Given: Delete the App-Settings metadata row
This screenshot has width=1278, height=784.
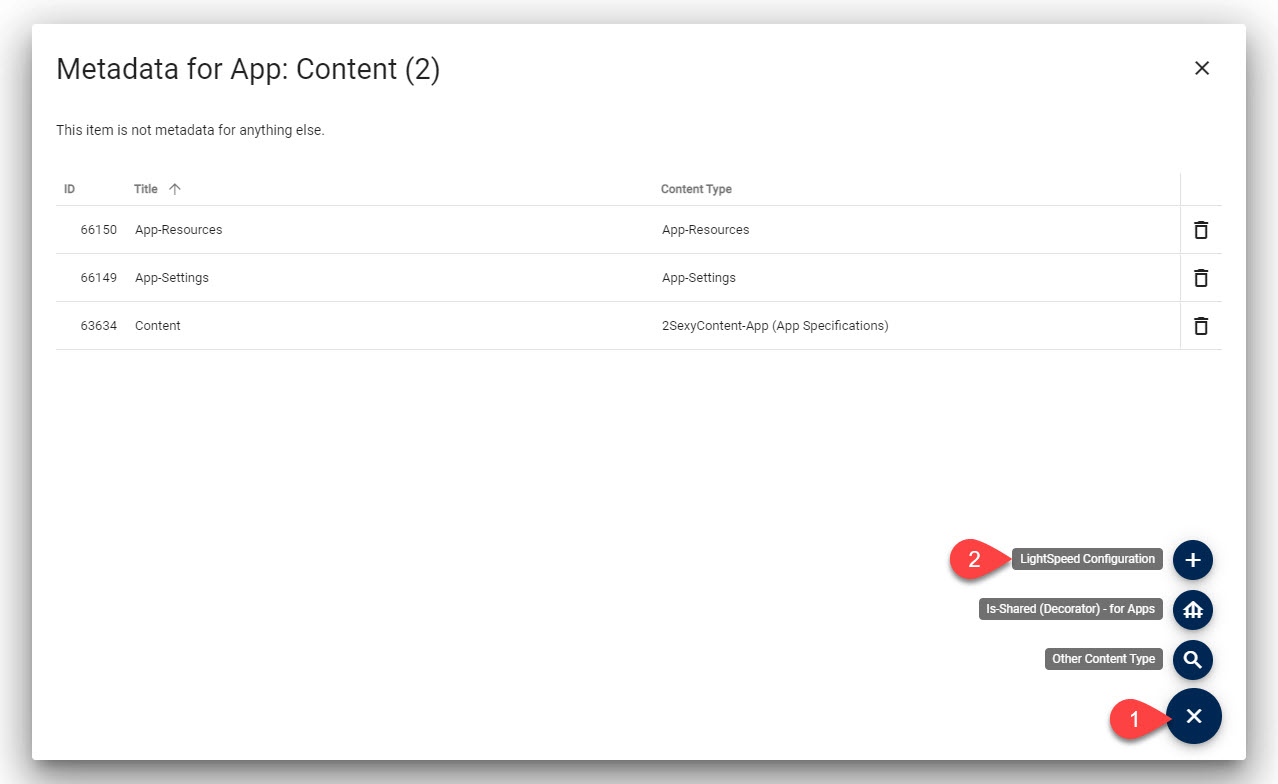Looking at the screenshot, I should 1201,278.
